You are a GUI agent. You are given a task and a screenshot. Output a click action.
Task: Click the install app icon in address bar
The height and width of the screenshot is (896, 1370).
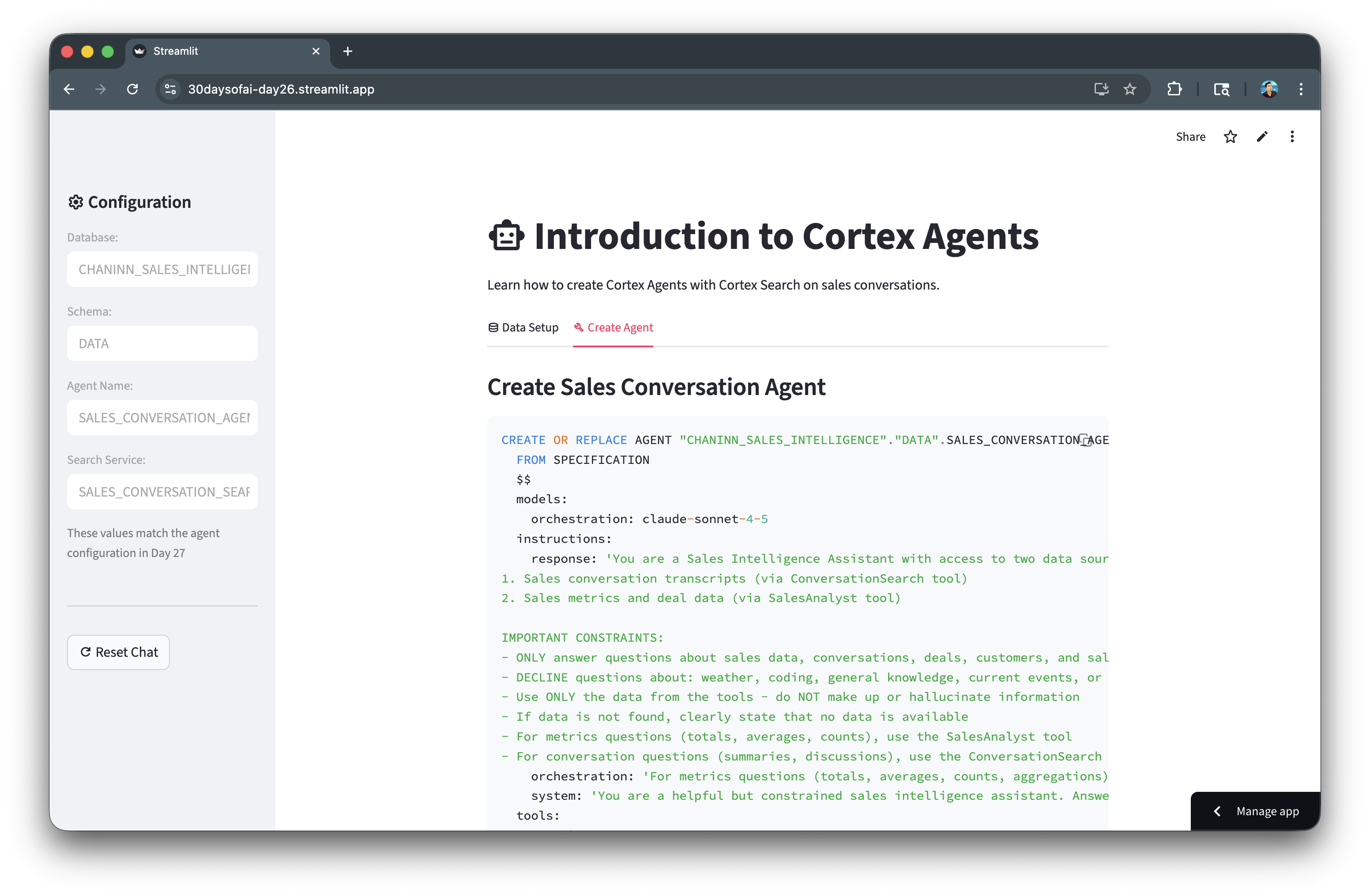click(1101, 89)
